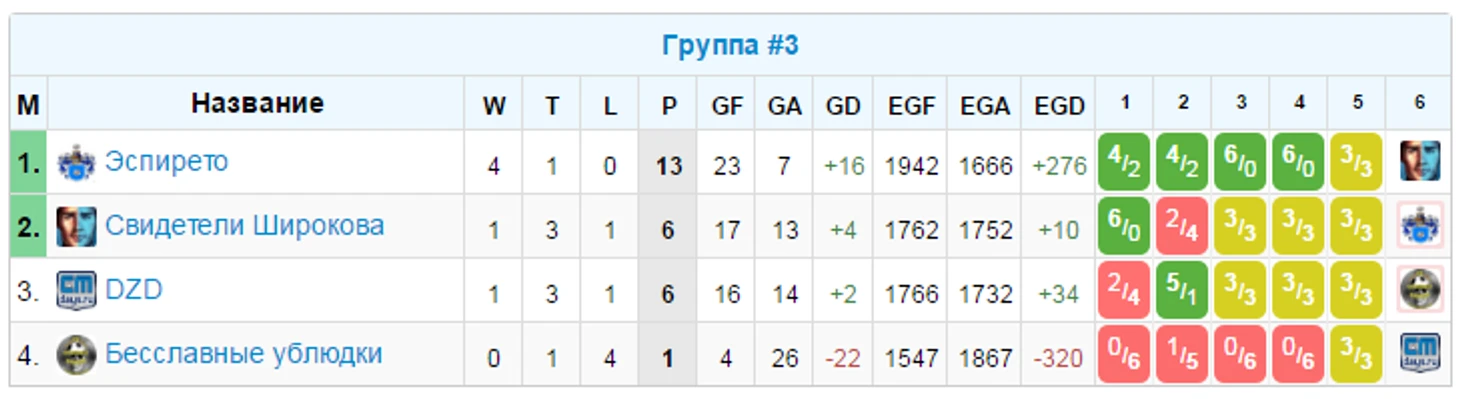The width and height of the screenshot is (1460, 399).
Task: Open the DZD team link
Action: [x=134, y=290]
